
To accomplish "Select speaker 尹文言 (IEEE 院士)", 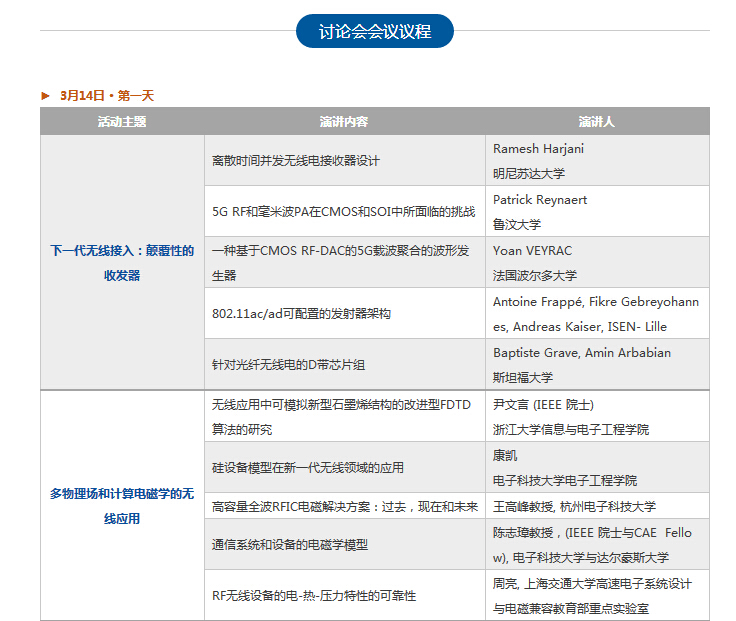I will click(543, 405).
